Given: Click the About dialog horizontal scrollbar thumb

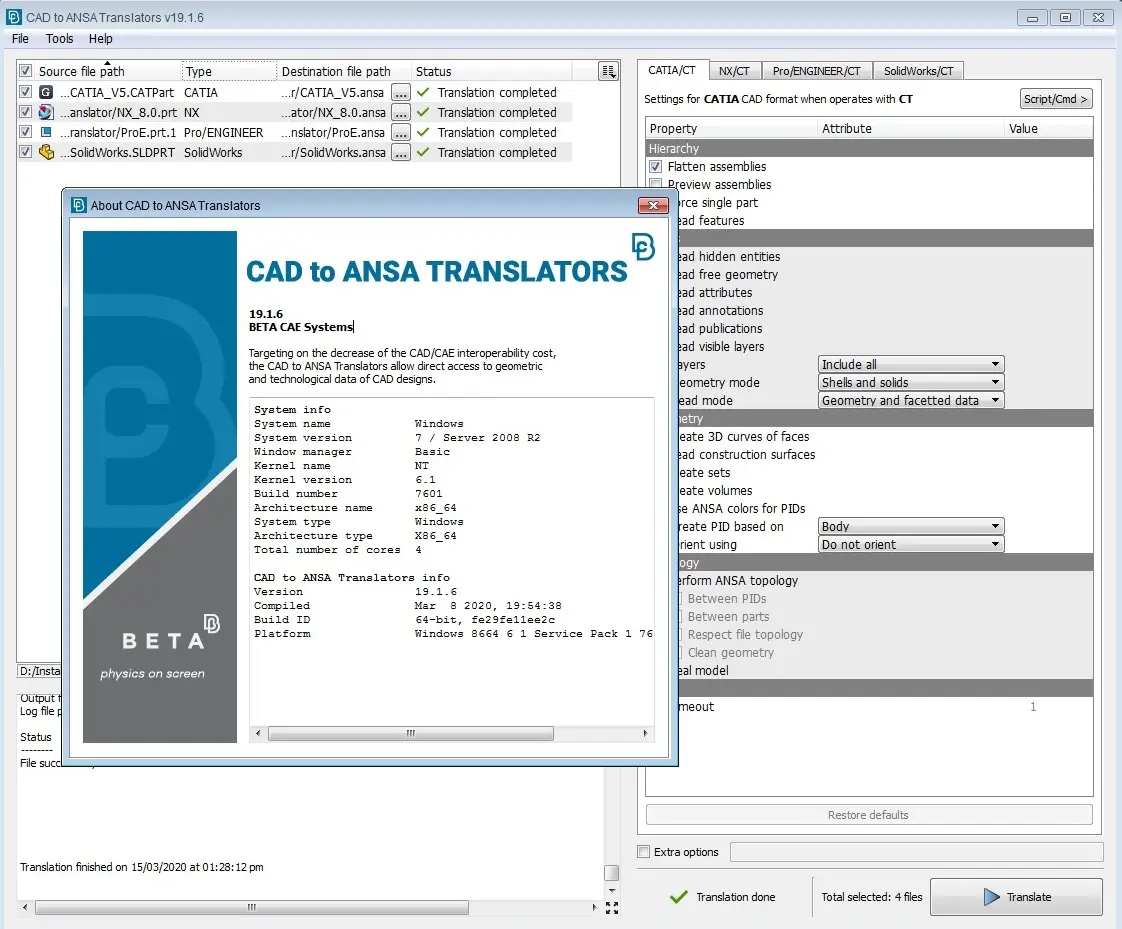Looking at the screenshot, I should pyautogui.click(x=411, y=733).
